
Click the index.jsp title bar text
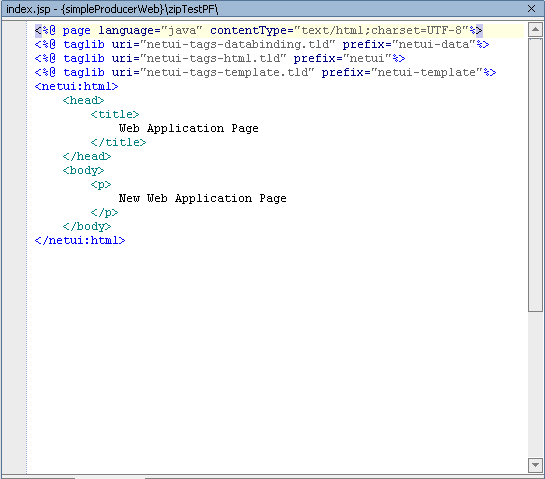click(112, 9)
